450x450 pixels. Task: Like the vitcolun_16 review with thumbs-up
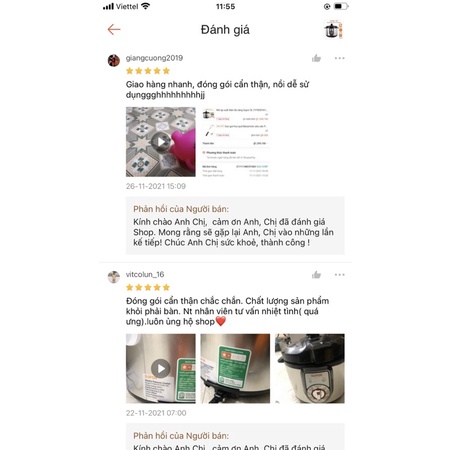click(316, 275)
